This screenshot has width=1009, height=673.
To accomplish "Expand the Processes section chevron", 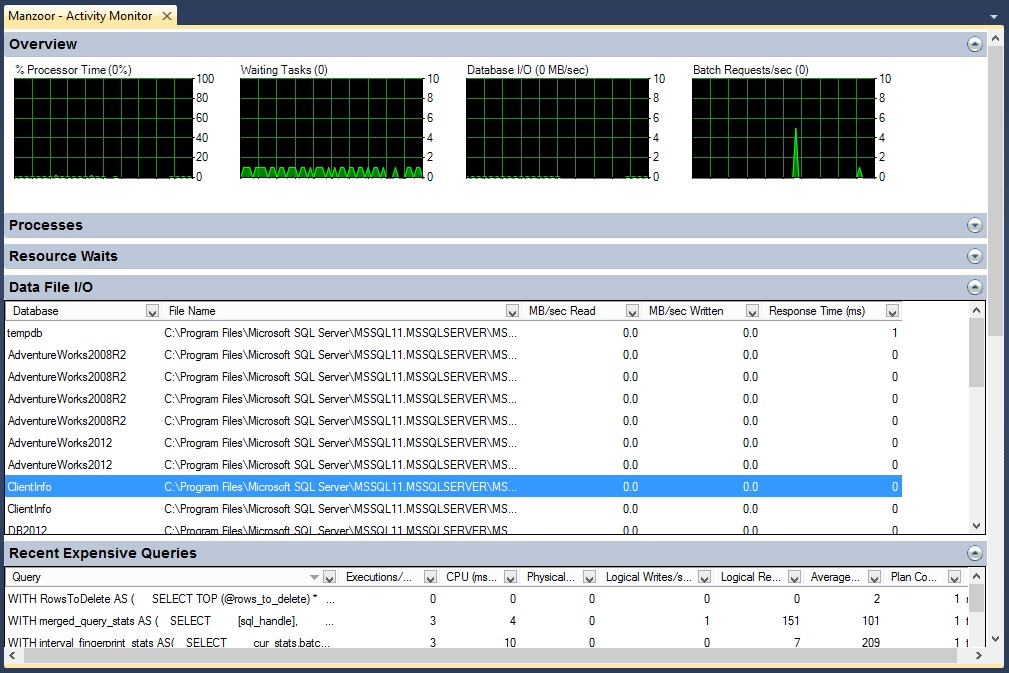I will [974, 225].
